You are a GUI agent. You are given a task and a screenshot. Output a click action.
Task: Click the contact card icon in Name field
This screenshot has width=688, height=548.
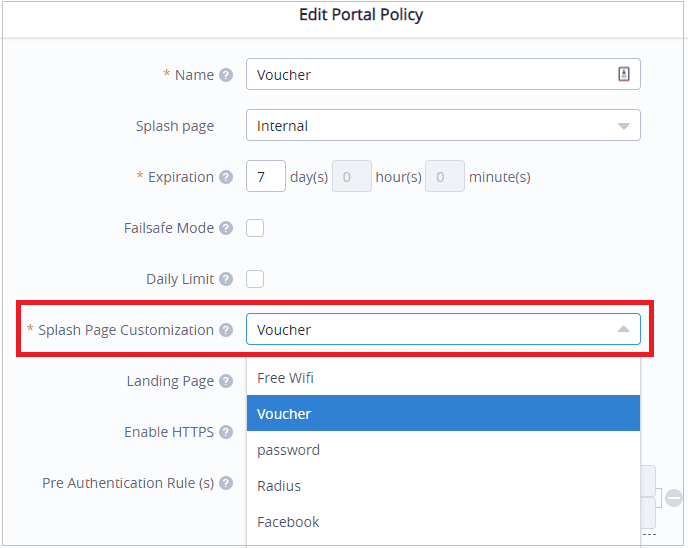pyautogui.click(x=623, y=74)
